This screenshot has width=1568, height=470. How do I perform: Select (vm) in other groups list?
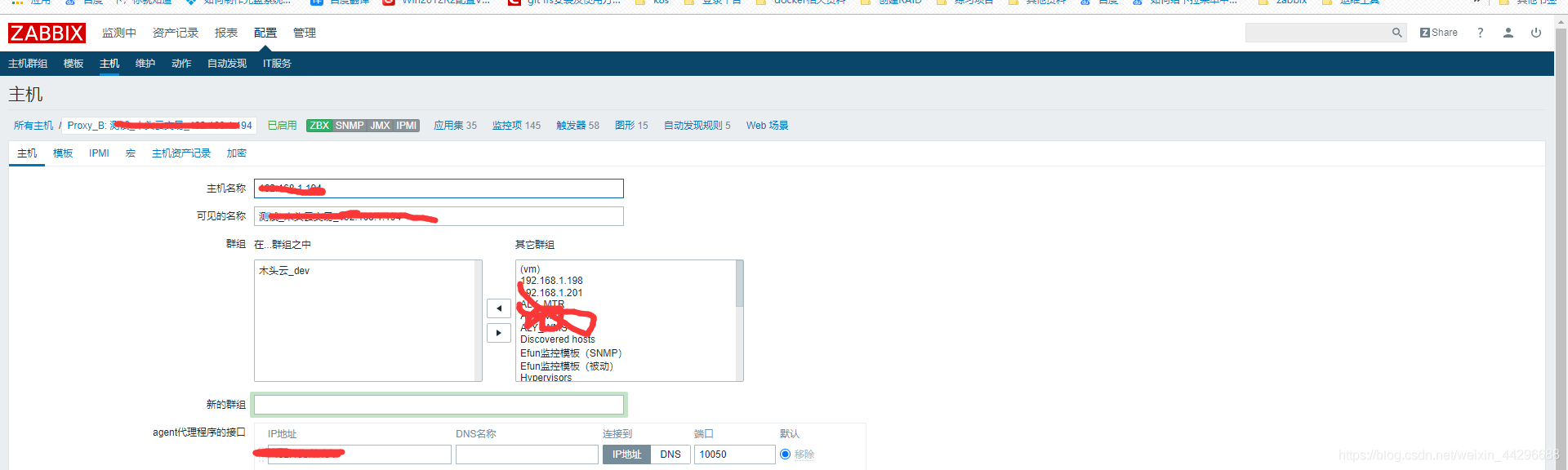point(530,269)
